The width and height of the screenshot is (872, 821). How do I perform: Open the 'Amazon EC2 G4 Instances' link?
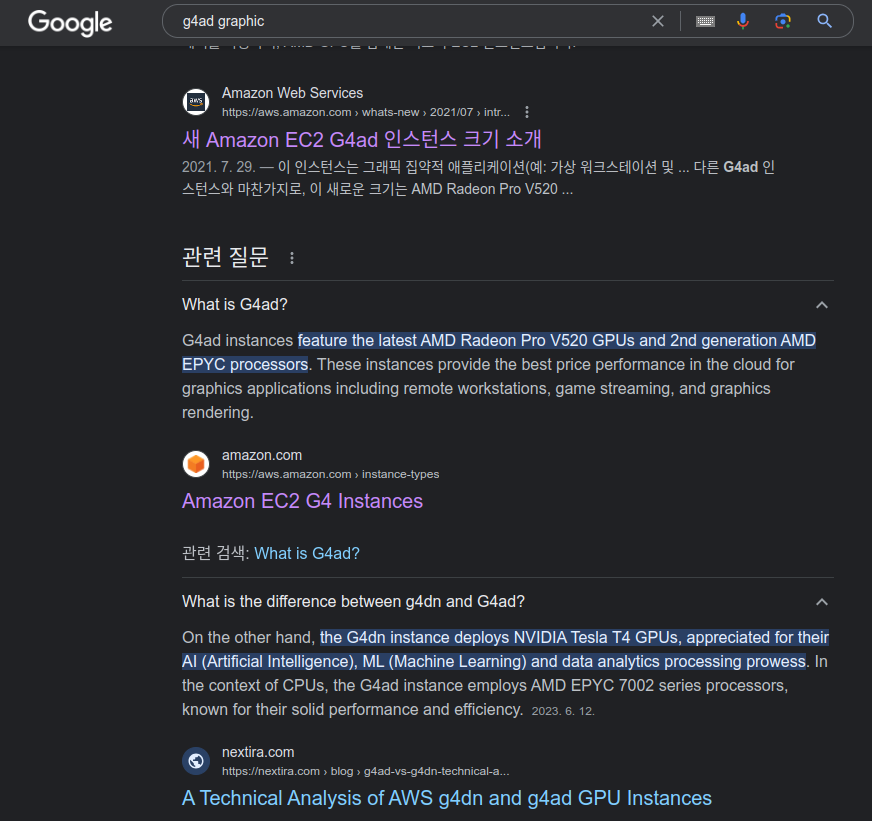point(303,501)
